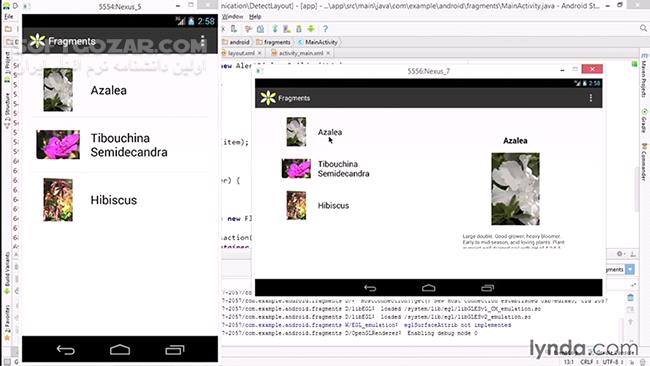Click Azalea list thumbnail in Nexus 7
Viewport: 650px width, 366px height.
click(x=296, y=132)
